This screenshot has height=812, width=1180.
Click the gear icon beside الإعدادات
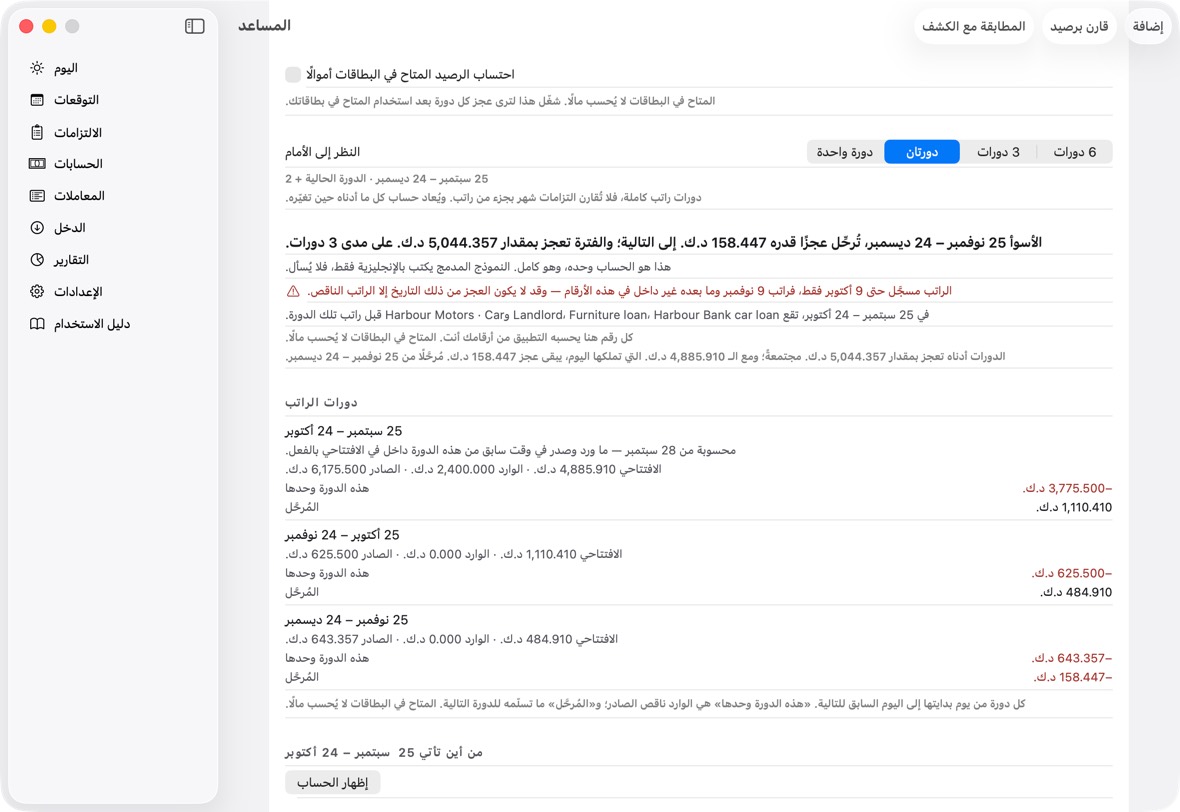[37, 291]
